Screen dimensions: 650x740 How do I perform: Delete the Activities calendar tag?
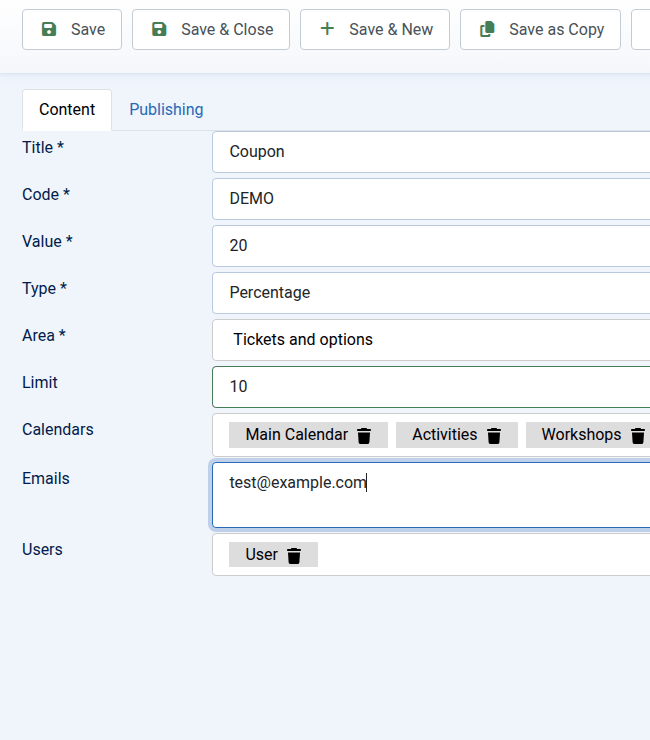tap(494, 435)
